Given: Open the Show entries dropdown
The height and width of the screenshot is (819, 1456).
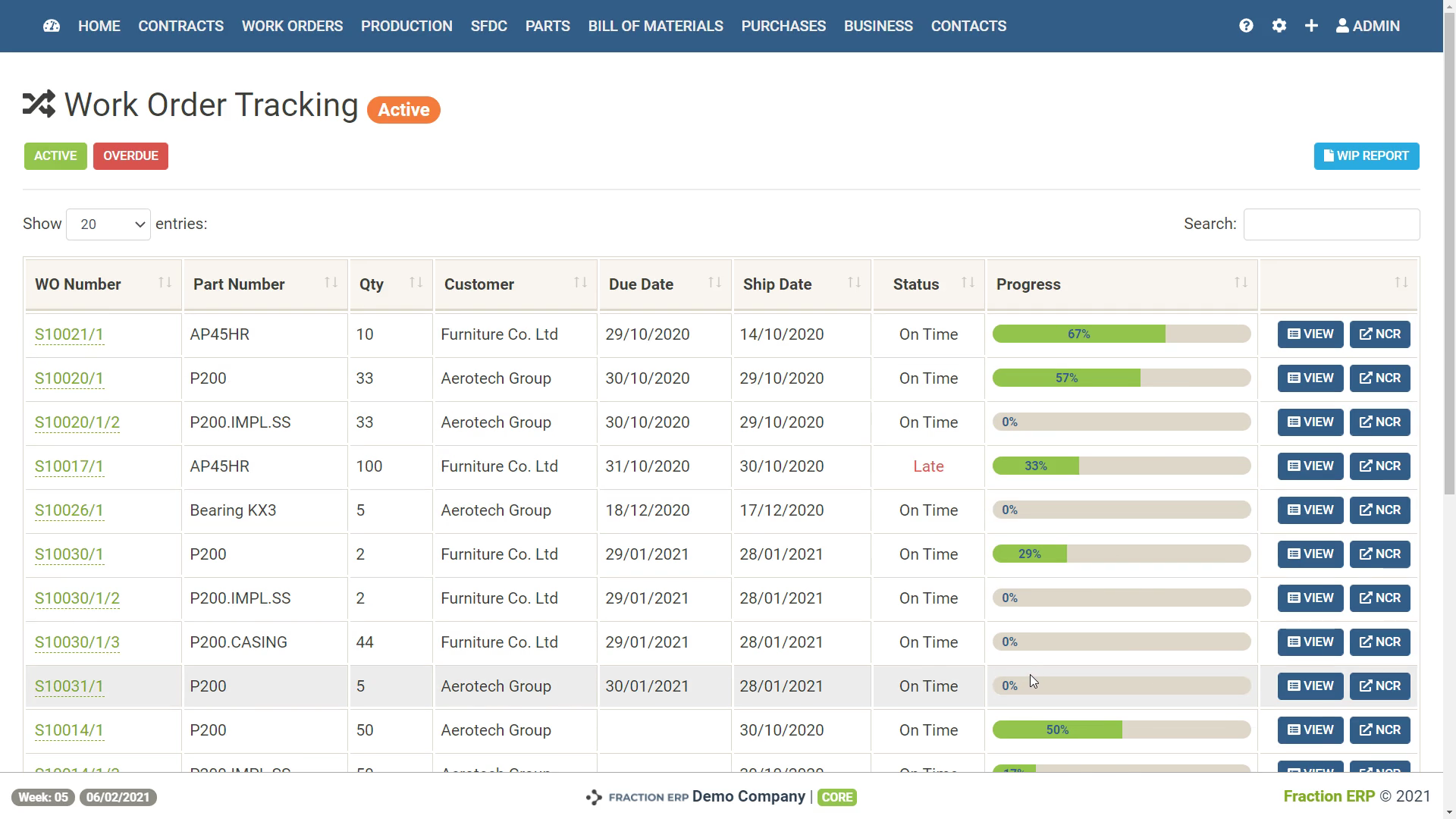Looking at the screenshot, I should (108, 224).
